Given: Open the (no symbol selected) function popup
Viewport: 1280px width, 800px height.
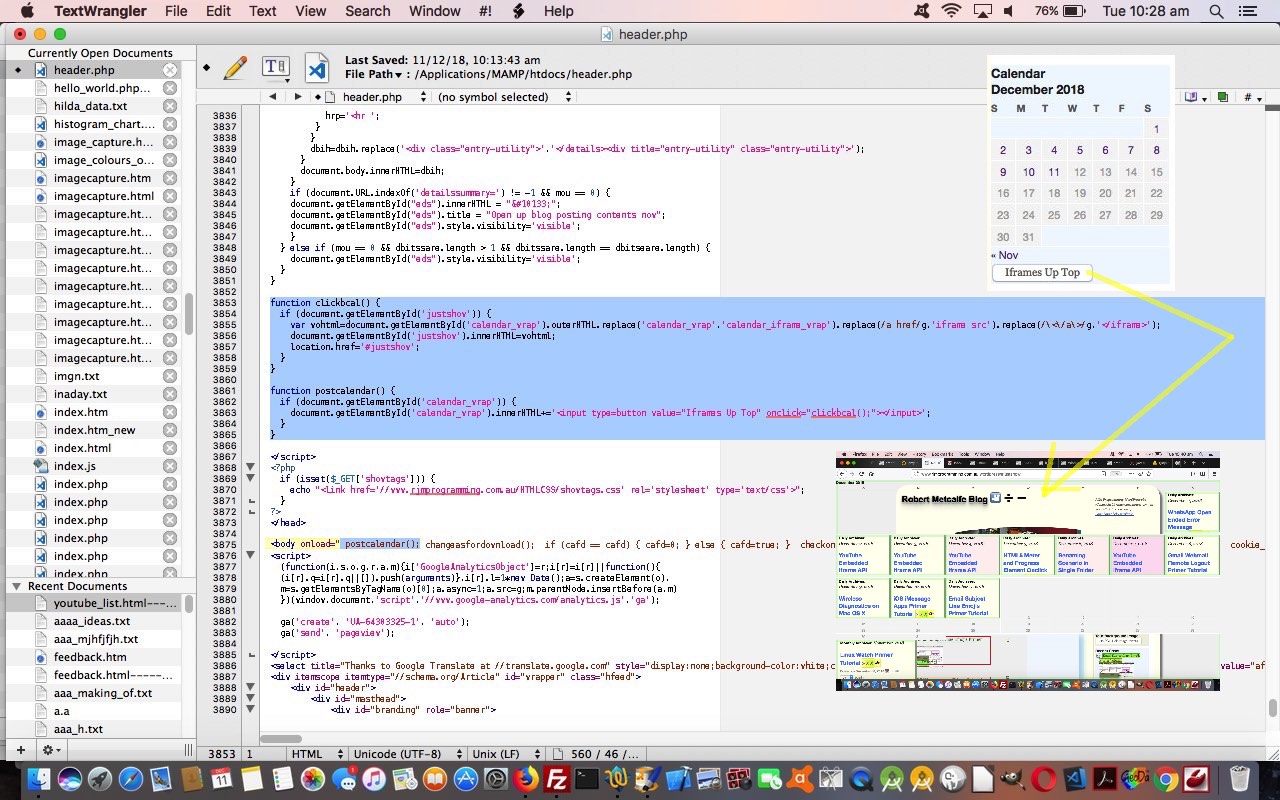Looking at the screenshot, I should pyautogui.click(x=505, y=97).
